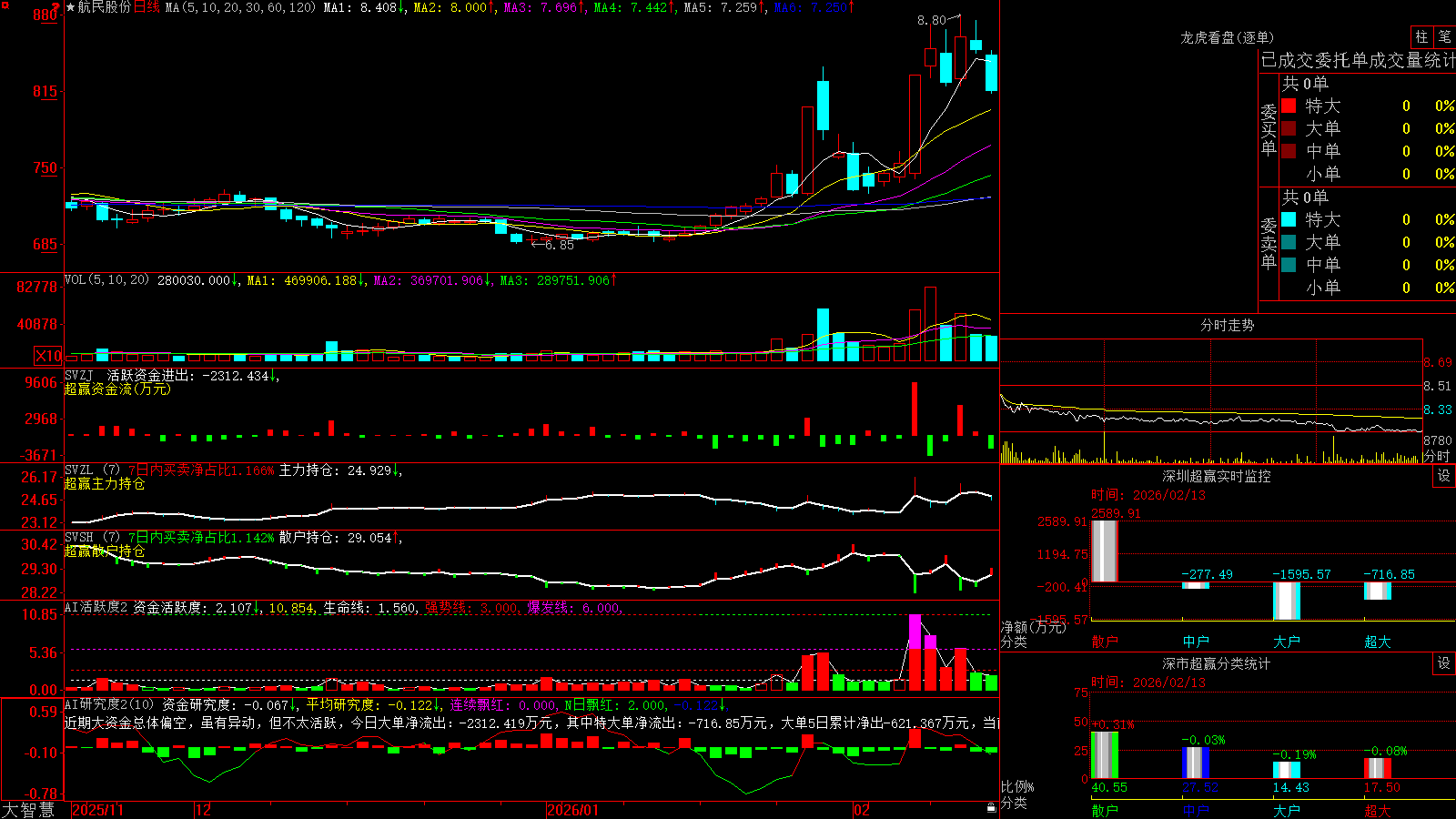Click the SVSH indicator label

pos(79,538)
